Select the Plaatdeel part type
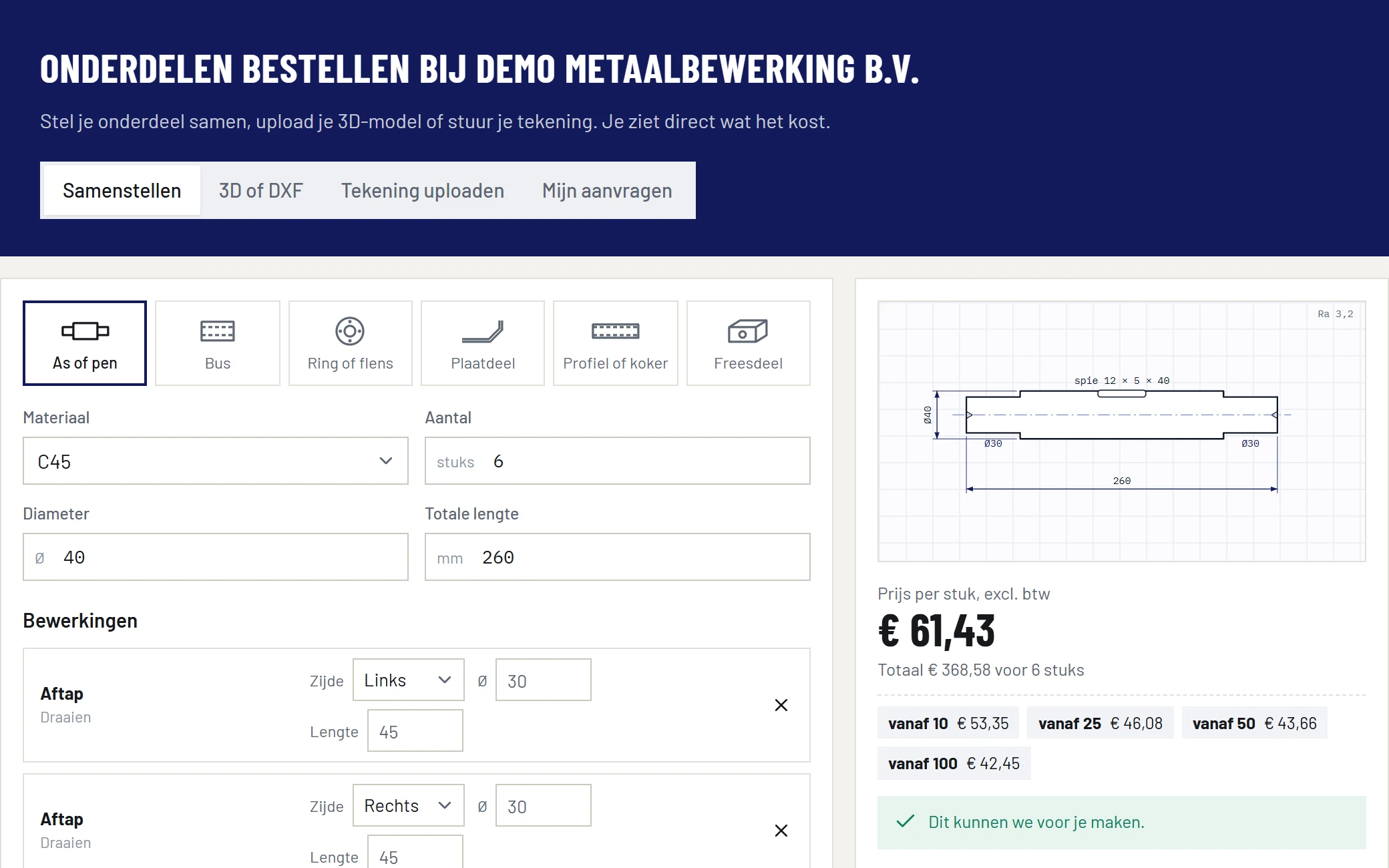This screenshot has height=868, width=1389. click(483, 343)
